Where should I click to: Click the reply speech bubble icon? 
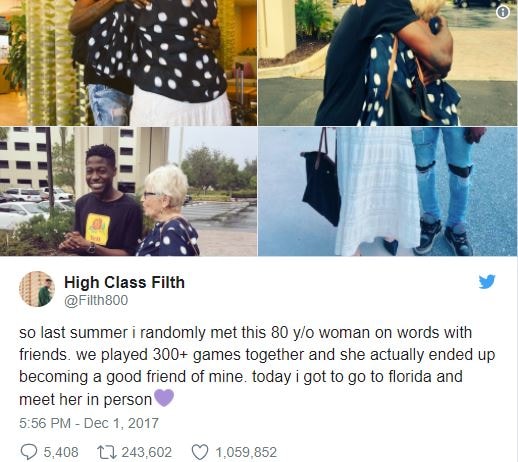[29, 452]
